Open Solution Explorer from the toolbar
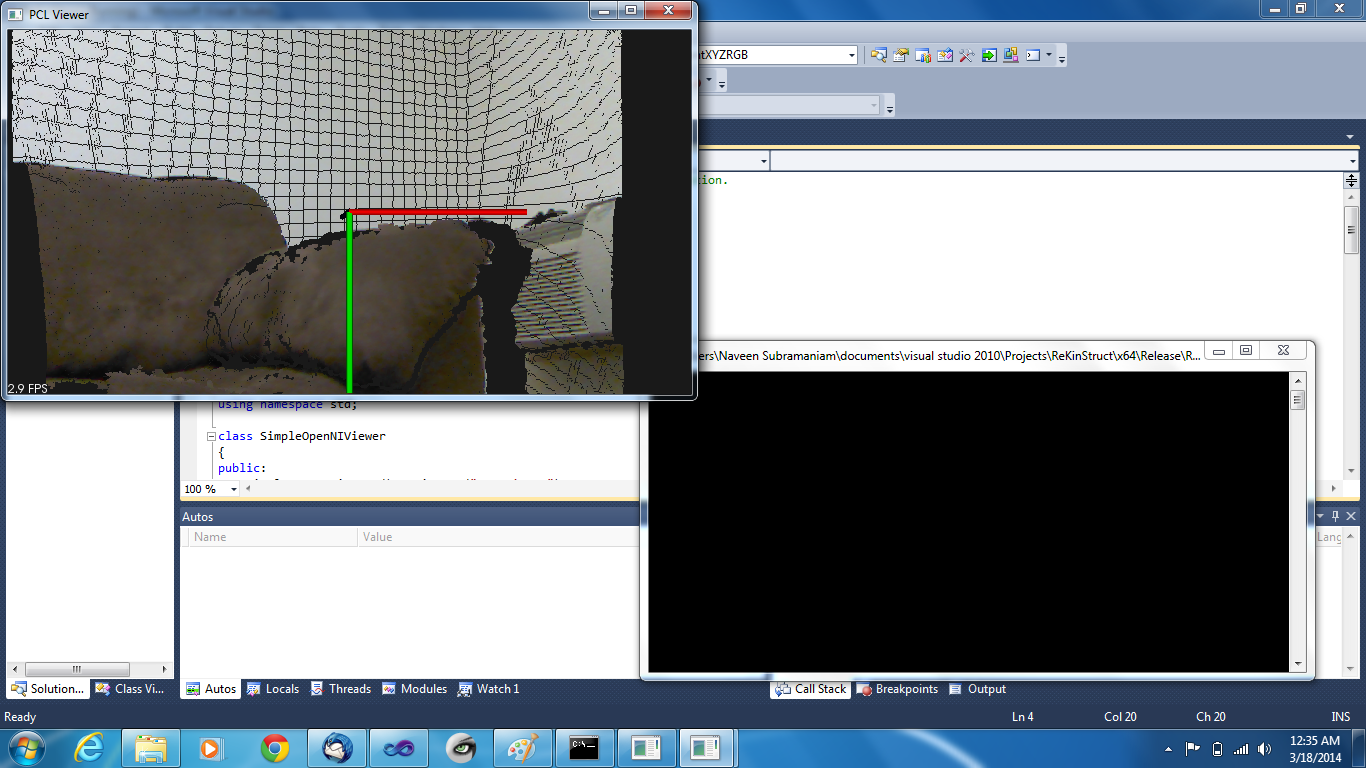The height and width of the screenshot is (768, 1366). click(879, 55)
